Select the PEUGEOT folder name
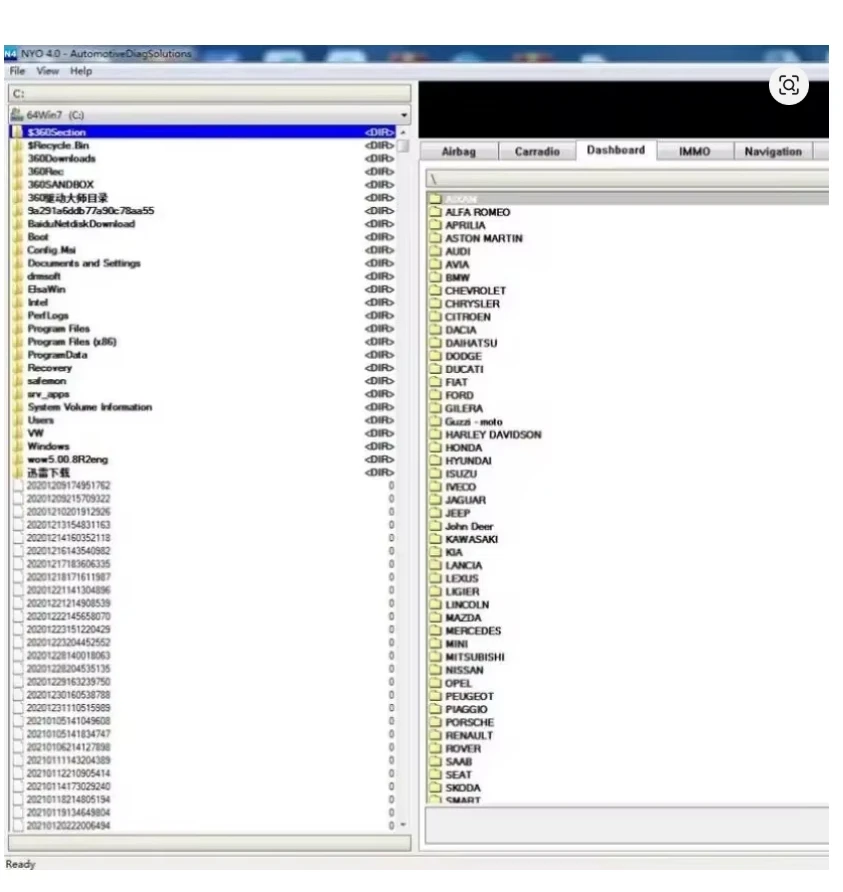This screenshot has width=843, height=892. point(469,697)
